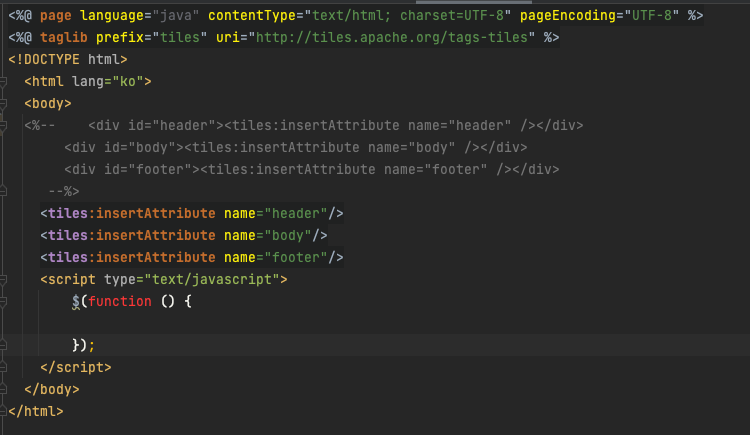Screen dimensions: 750x435
Task: Fold at the closing </script> gutter marker
Action: (x=3, y=368)
